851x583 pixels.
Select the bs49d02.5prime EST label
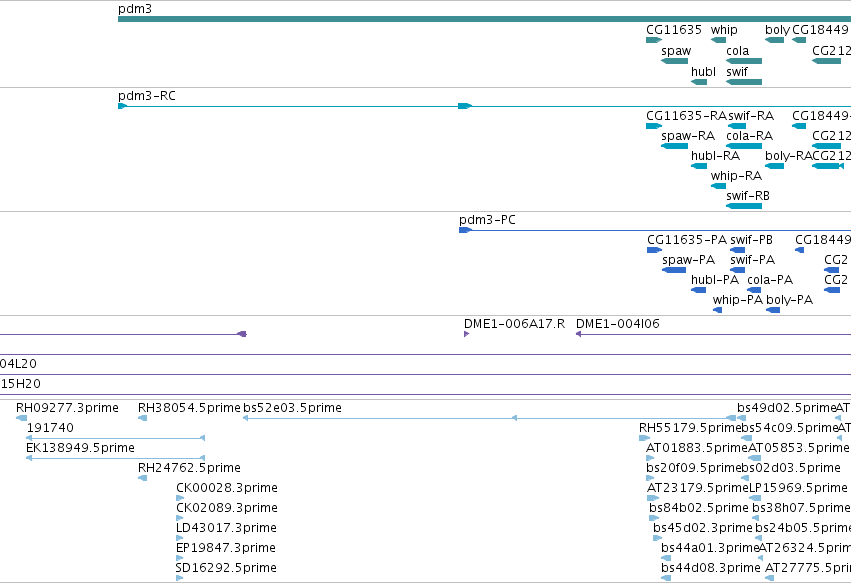(x=786, y=408)
